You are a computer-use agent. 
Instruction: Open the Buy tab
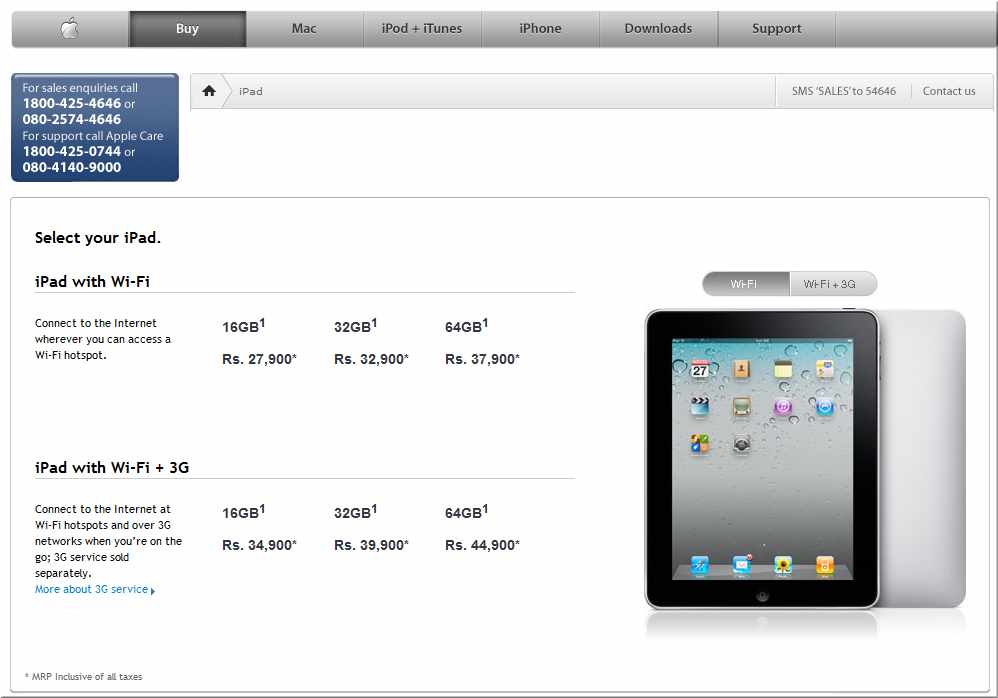(187, 29)
